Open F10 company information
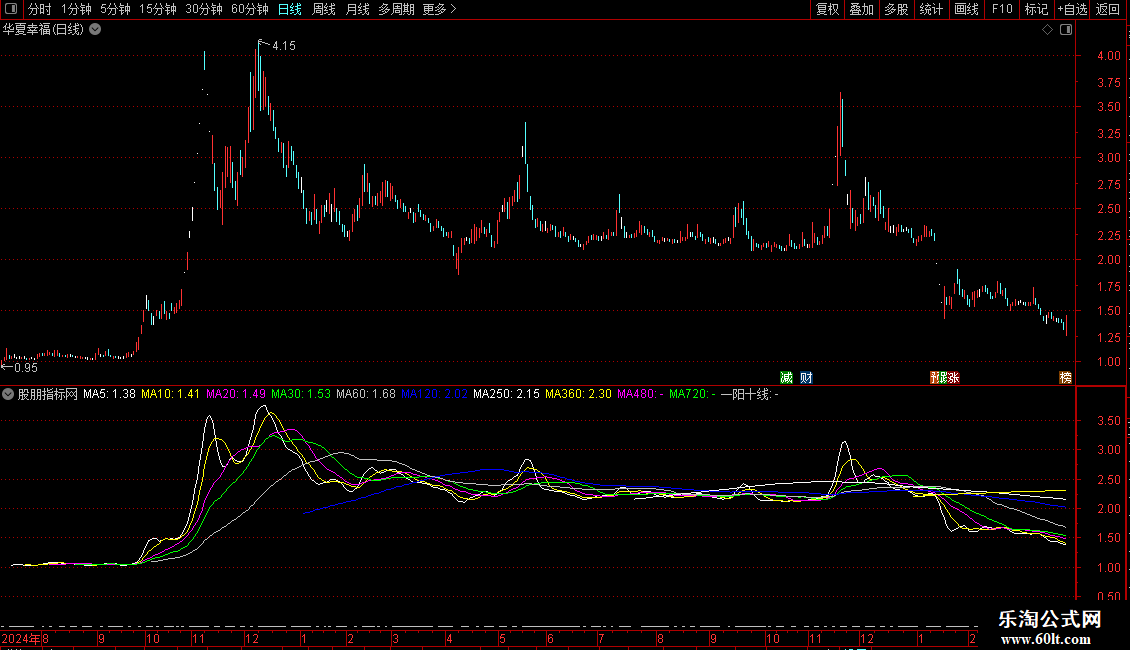 point(1002,9)
